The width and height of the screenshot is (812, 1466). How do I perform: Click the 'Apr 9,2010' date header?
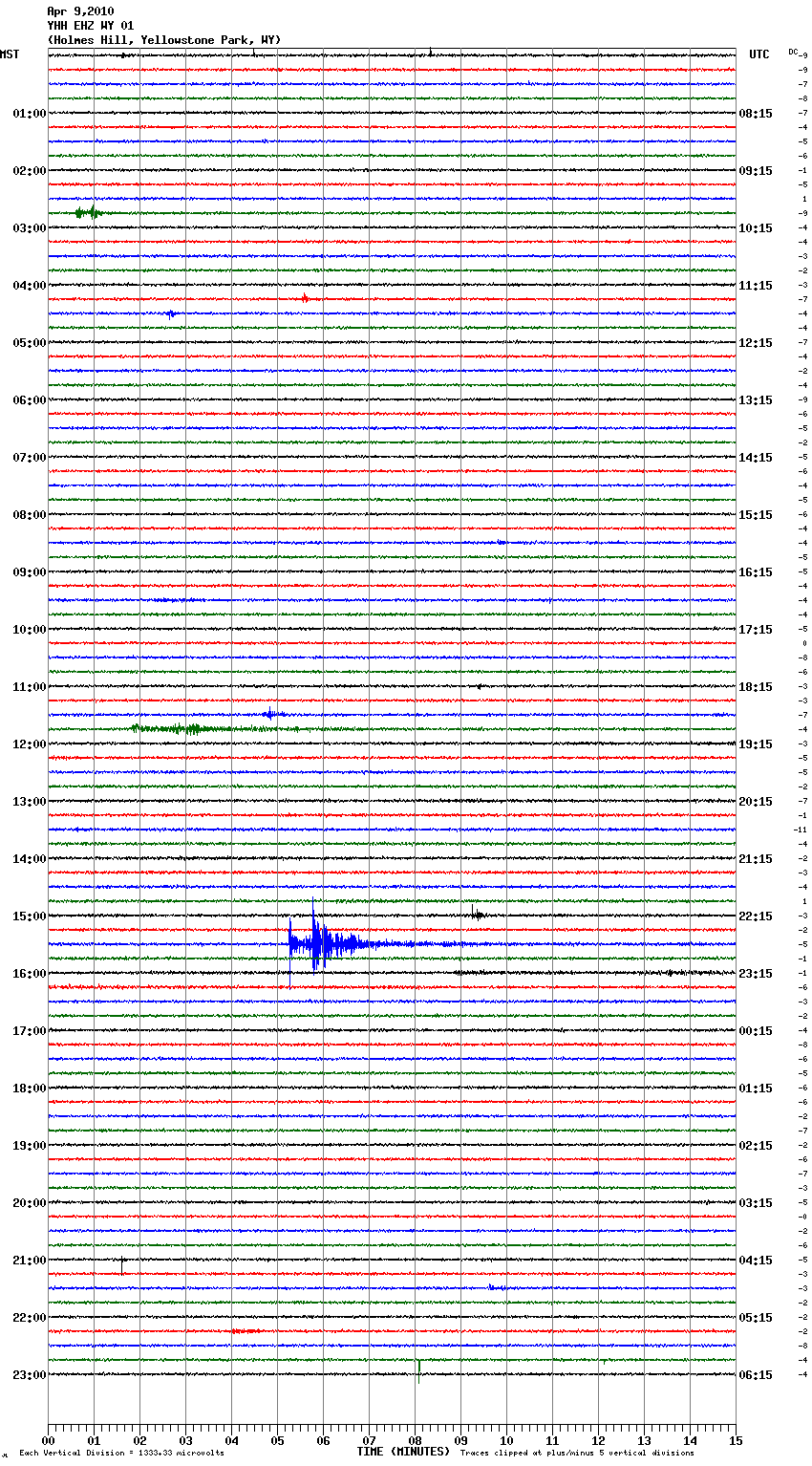[80, 11]
